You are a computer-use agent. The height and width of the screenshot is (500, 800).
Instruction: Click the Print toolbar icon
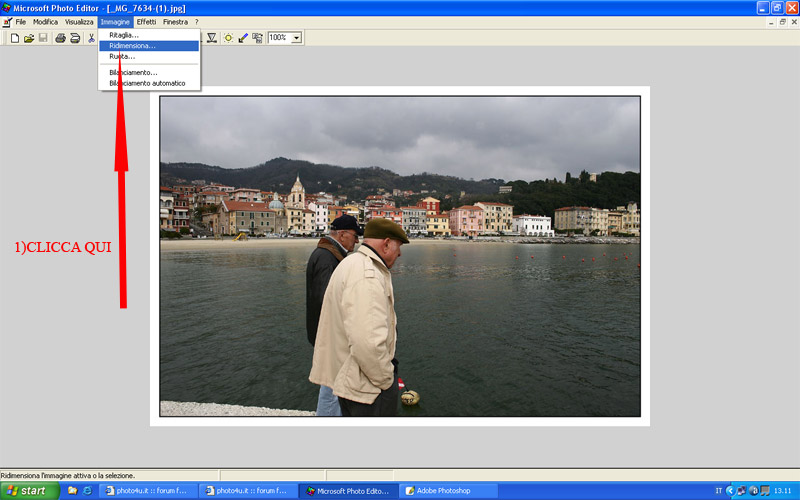pos(60,38)
